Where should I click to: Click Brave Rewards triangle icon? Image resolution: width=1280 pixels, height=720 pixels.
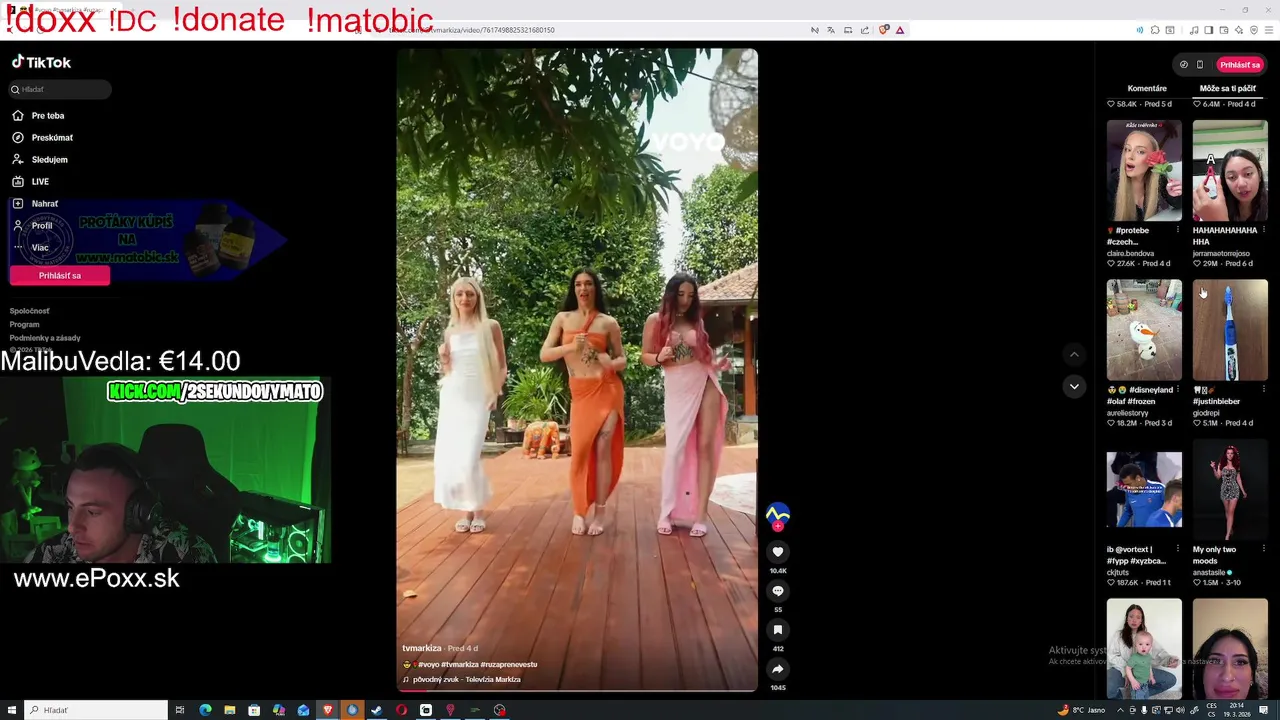point(900,30)
